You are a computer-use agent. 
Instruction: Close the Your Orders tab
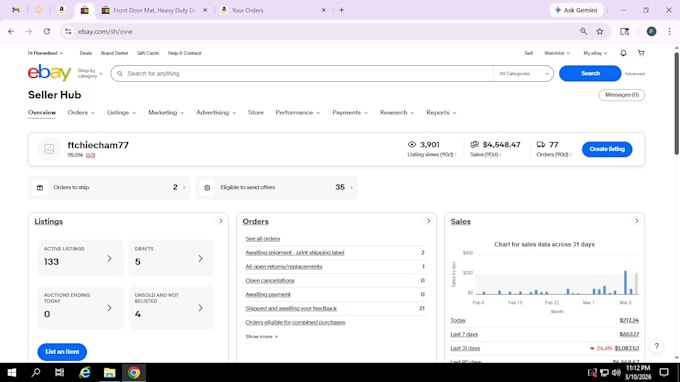(324, 10)
